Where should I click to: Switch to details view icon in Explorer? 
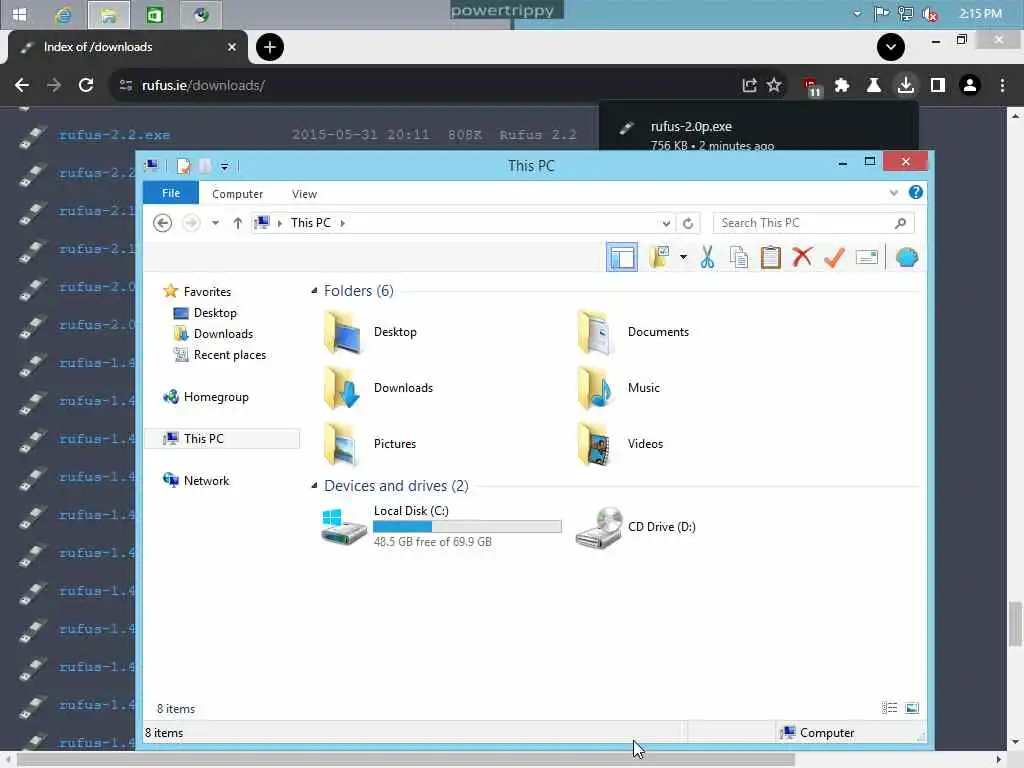click(889, 709)
